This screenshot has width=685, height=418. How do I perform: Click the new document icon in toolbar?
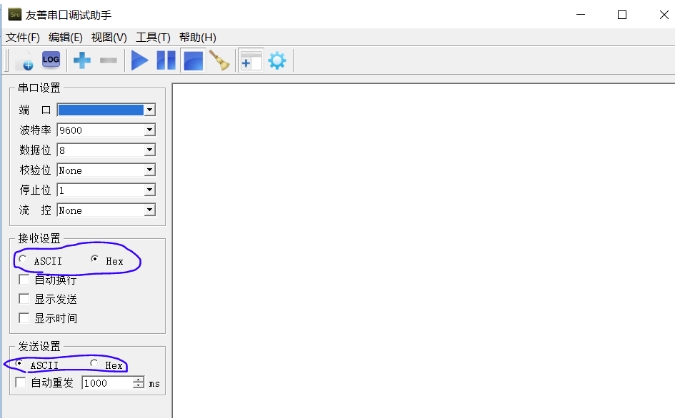pyautogui.click(x=24, y=60)
